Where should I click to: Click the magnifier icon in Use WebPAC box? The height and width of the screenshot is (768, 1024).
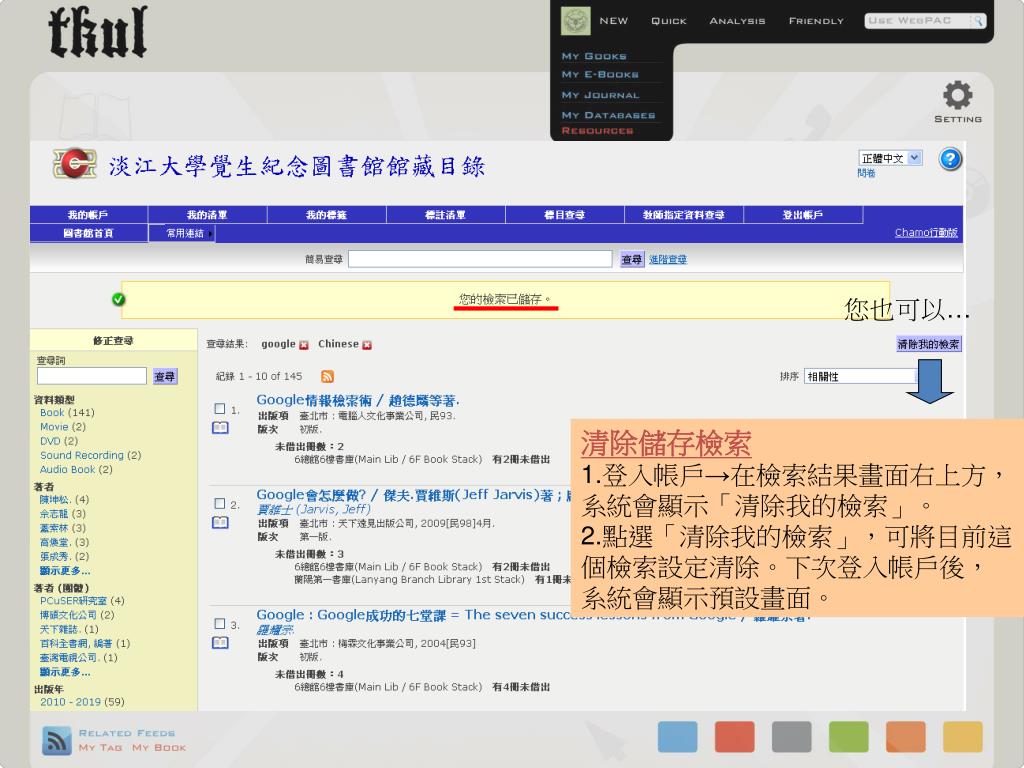pyautogui.click(x=978, y=21)
